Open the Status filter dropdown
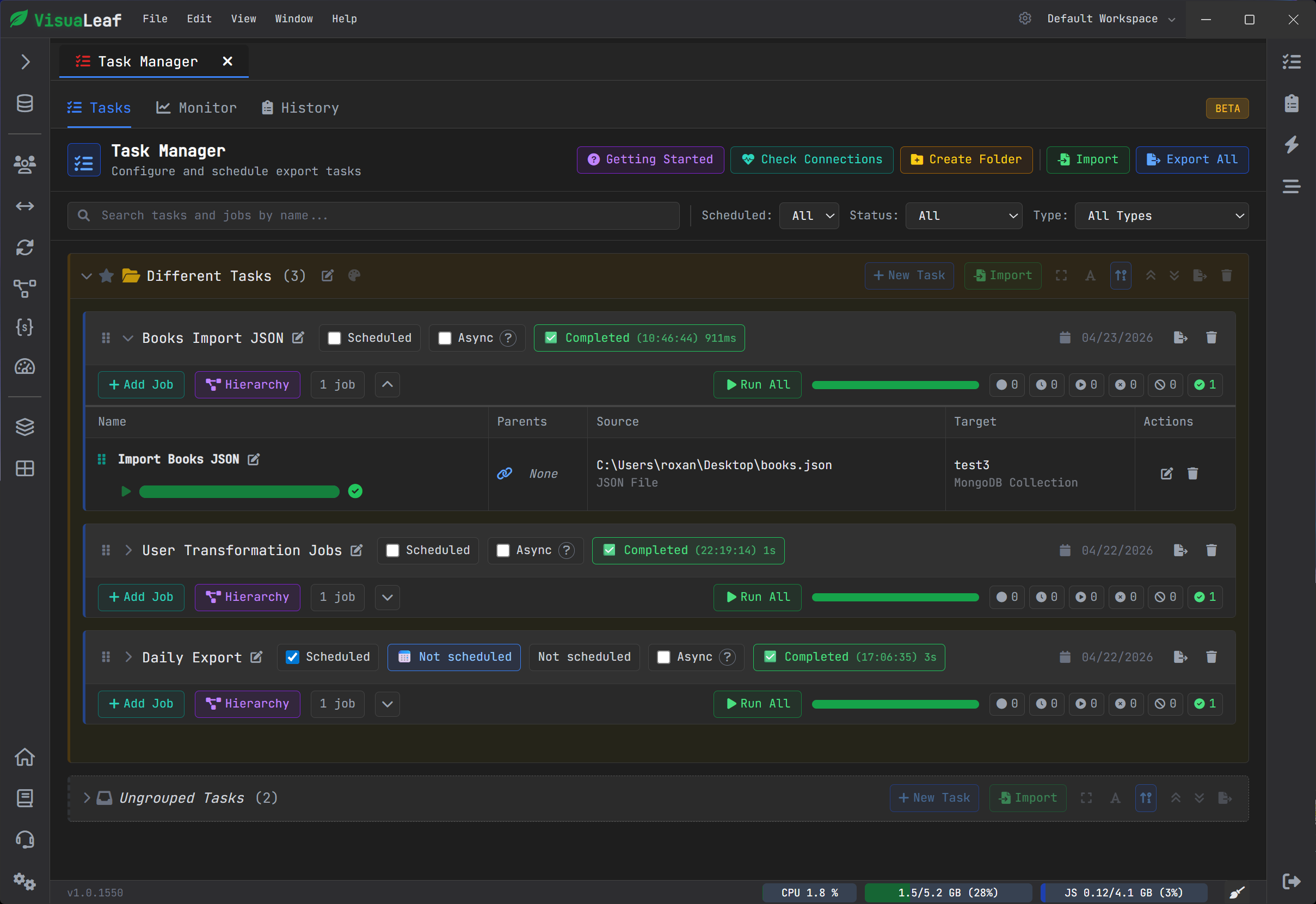1316x904 pixels. click(x=964, y=216)
